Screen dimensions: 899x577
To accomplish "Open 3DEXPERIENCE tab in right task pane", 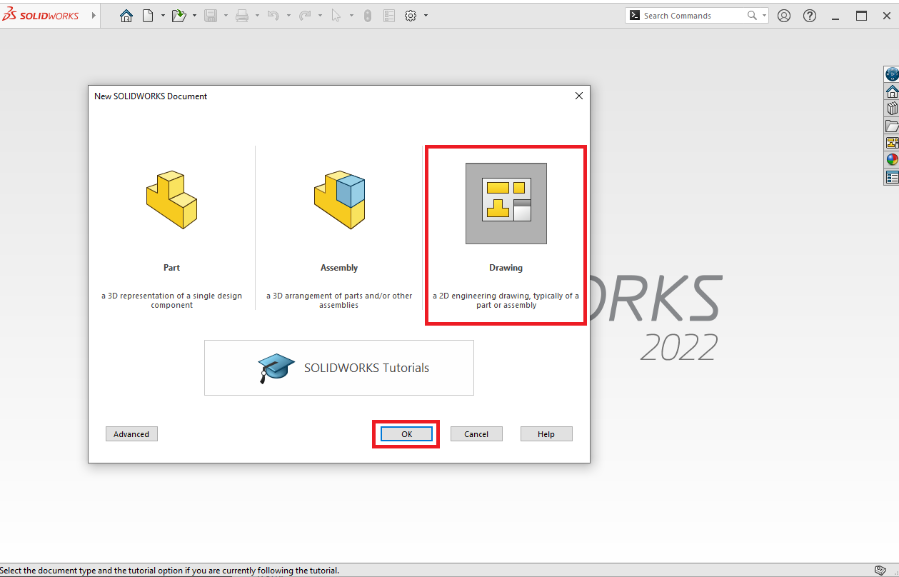I will (x=891, y=74).
